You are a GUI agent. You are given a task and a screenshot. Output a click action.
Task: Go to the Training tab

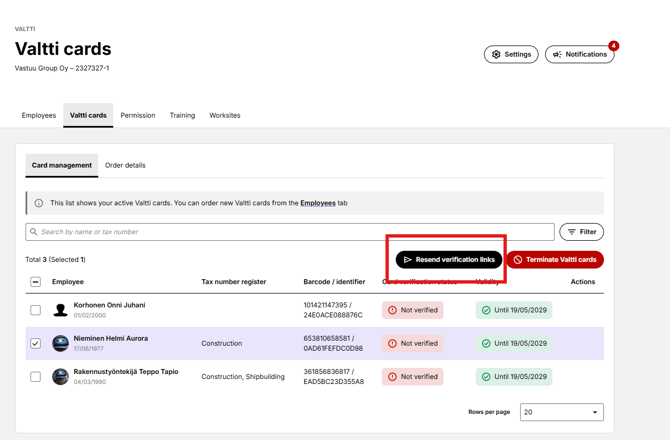point(182,115)
